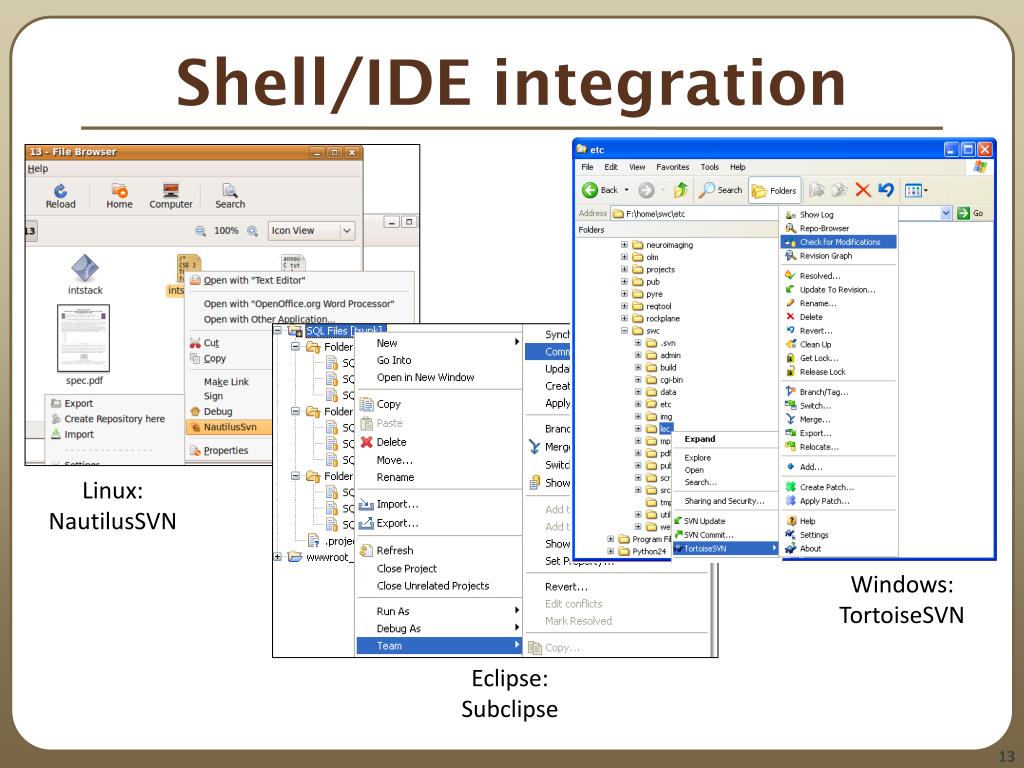The height and width of the screenshot is (768, 1024).
Task: Click Delete with the red X icon in Eclipse
Action: pos(391,442)
